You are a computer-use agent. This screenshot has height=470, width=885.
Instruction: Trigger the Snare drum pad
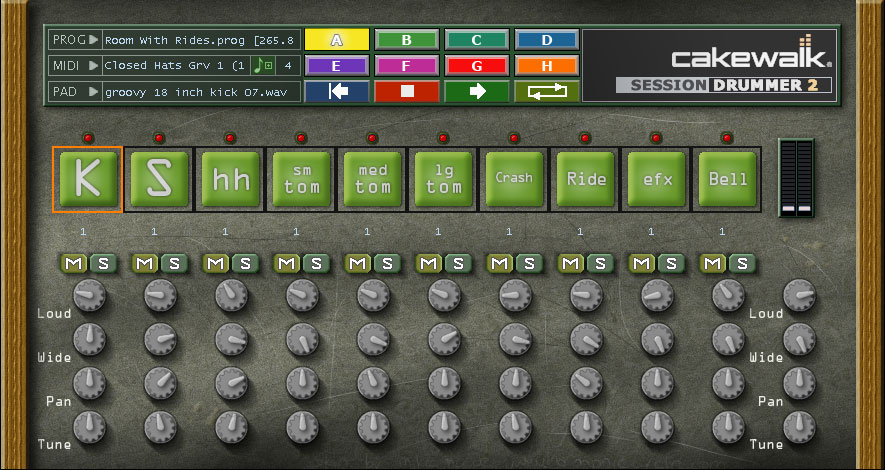click(x=158, y=179)
